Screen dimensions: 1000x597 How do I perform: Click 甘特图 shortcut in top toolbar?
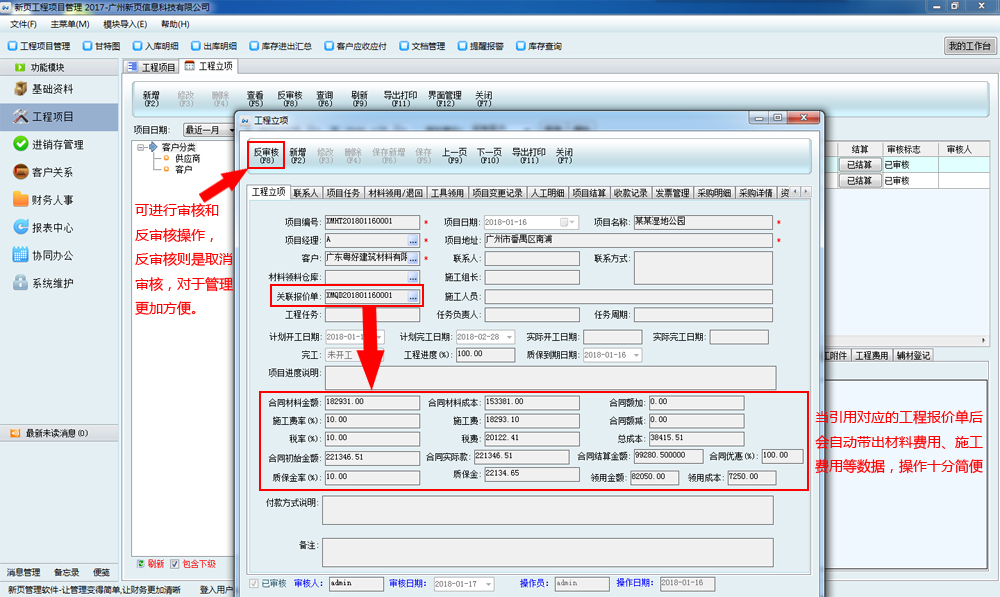tap(102, 46)
